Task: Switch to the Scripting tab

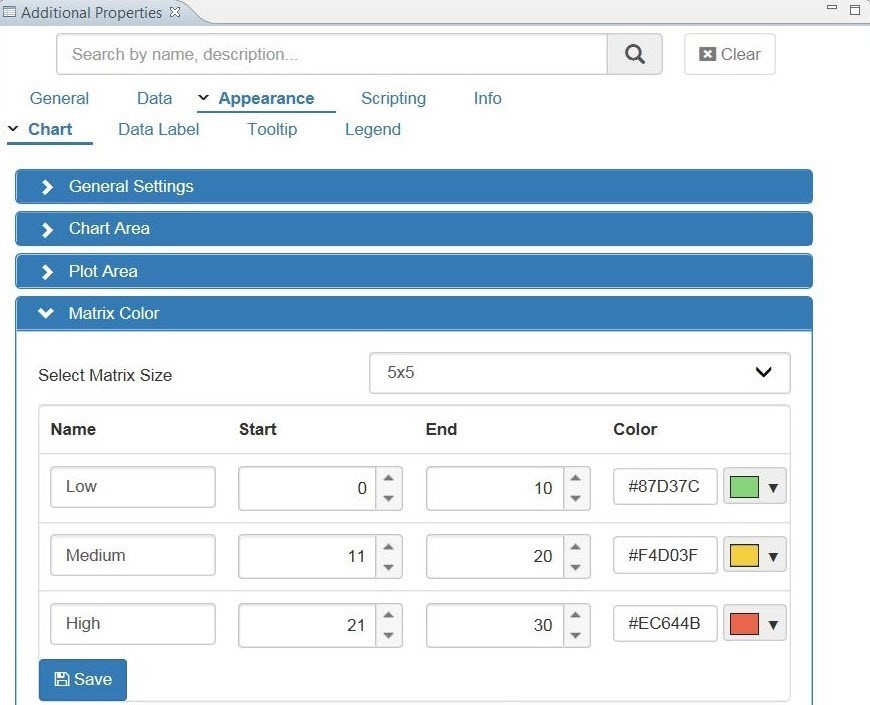Action: (393, 98)
